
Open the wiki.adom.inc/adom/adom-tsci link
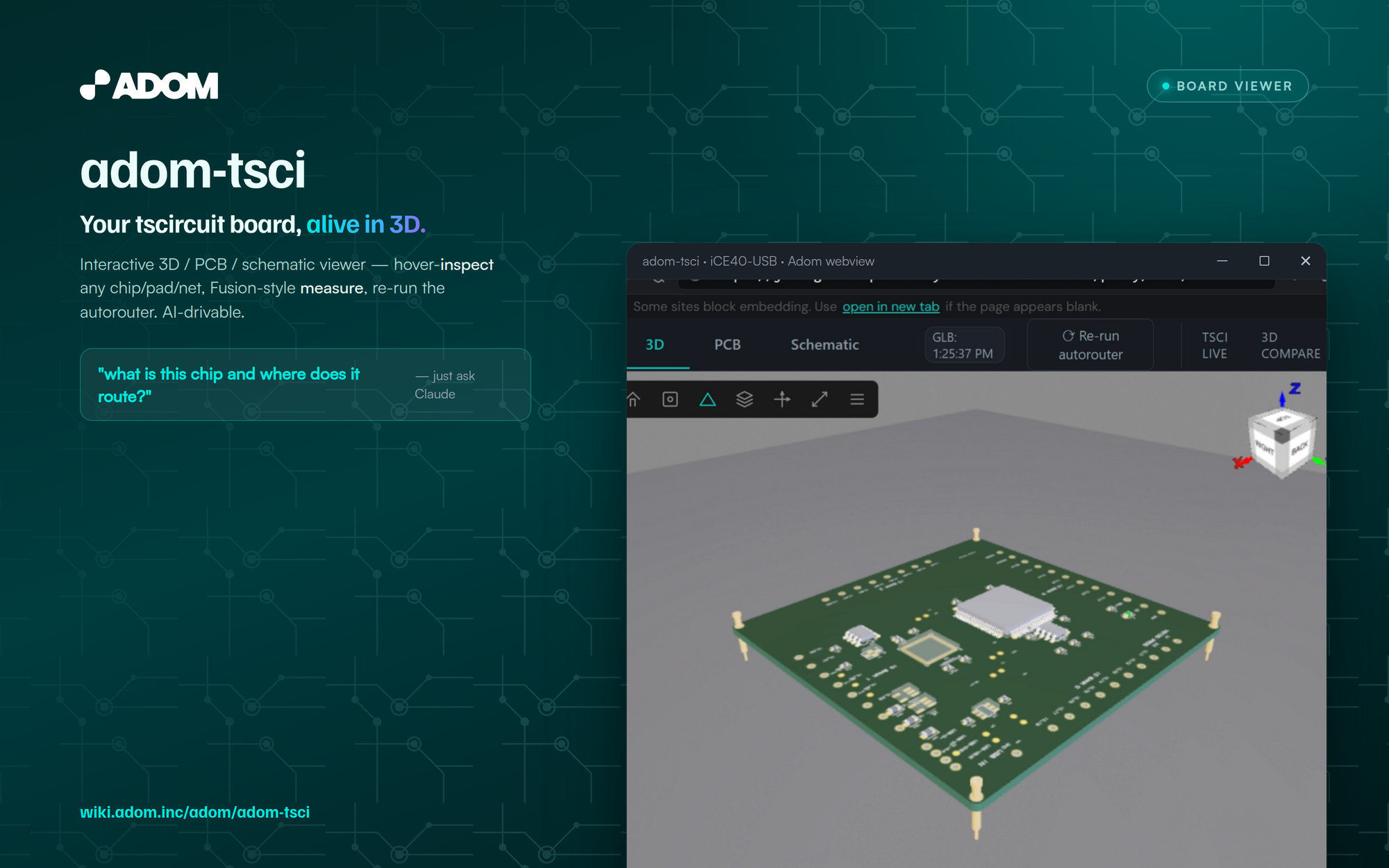(x=194, y=812)
